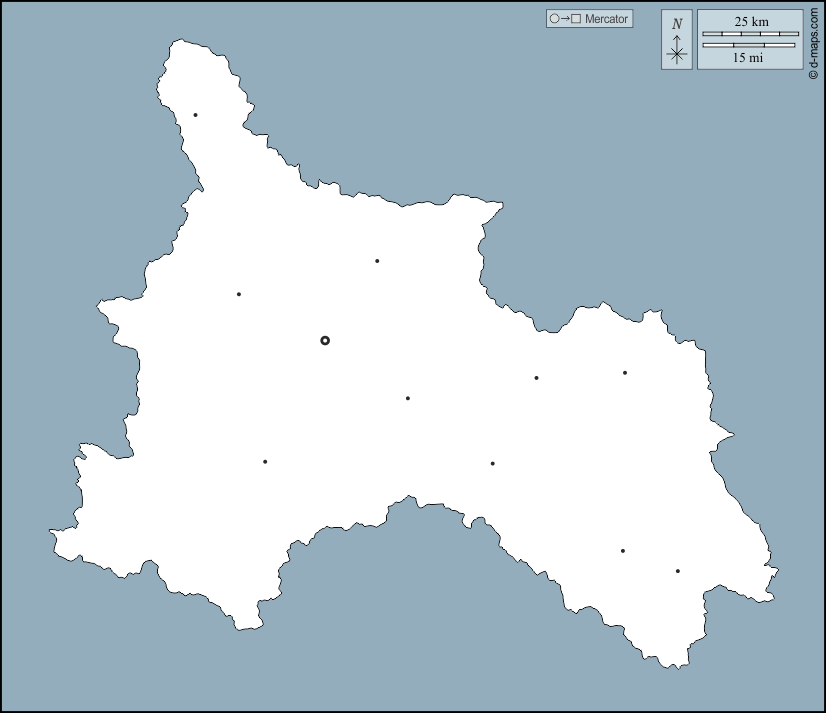The image size is (826, 713).
Task: Open the d-maps.com copyright link
Action: click(814, 40)
